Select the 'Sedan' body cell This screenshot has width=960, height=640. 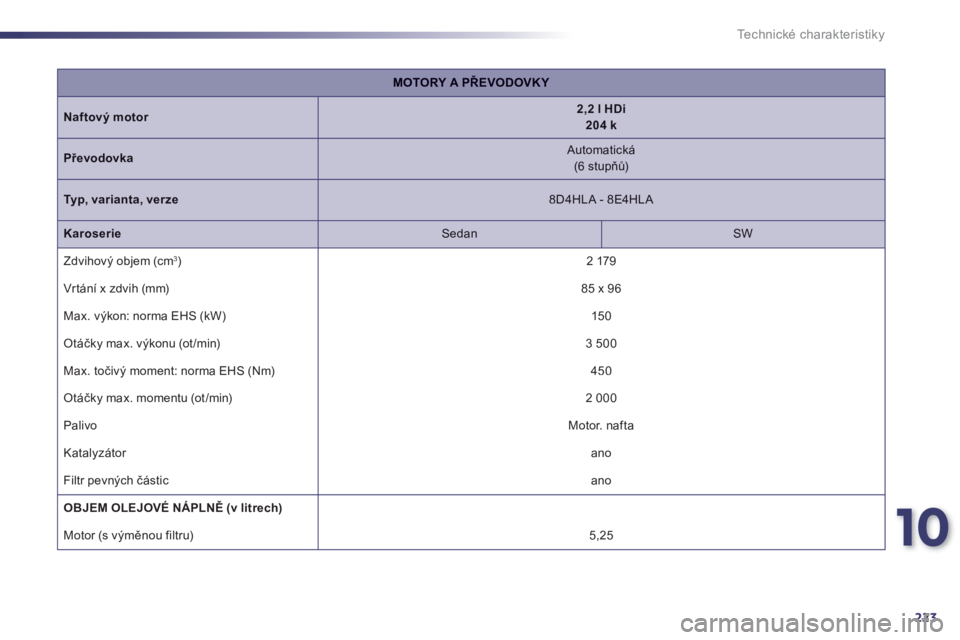click(x=459, y=234)
